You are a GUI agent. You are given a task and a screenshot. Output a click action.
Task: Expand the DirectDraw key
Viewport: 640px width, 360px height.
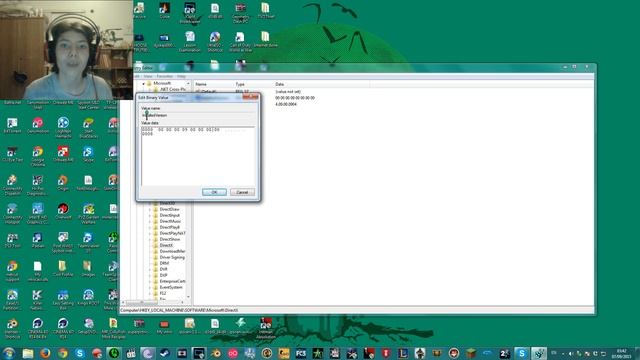tap(149, 209)
